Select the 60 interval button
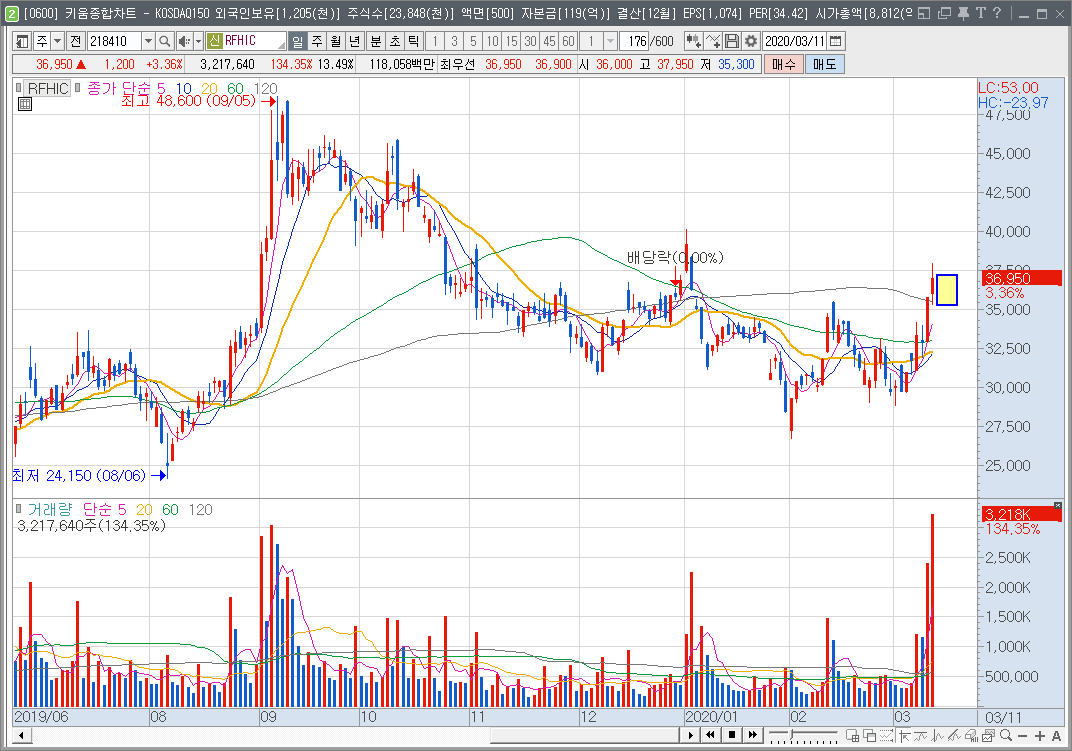 click(x=569, y=42)
